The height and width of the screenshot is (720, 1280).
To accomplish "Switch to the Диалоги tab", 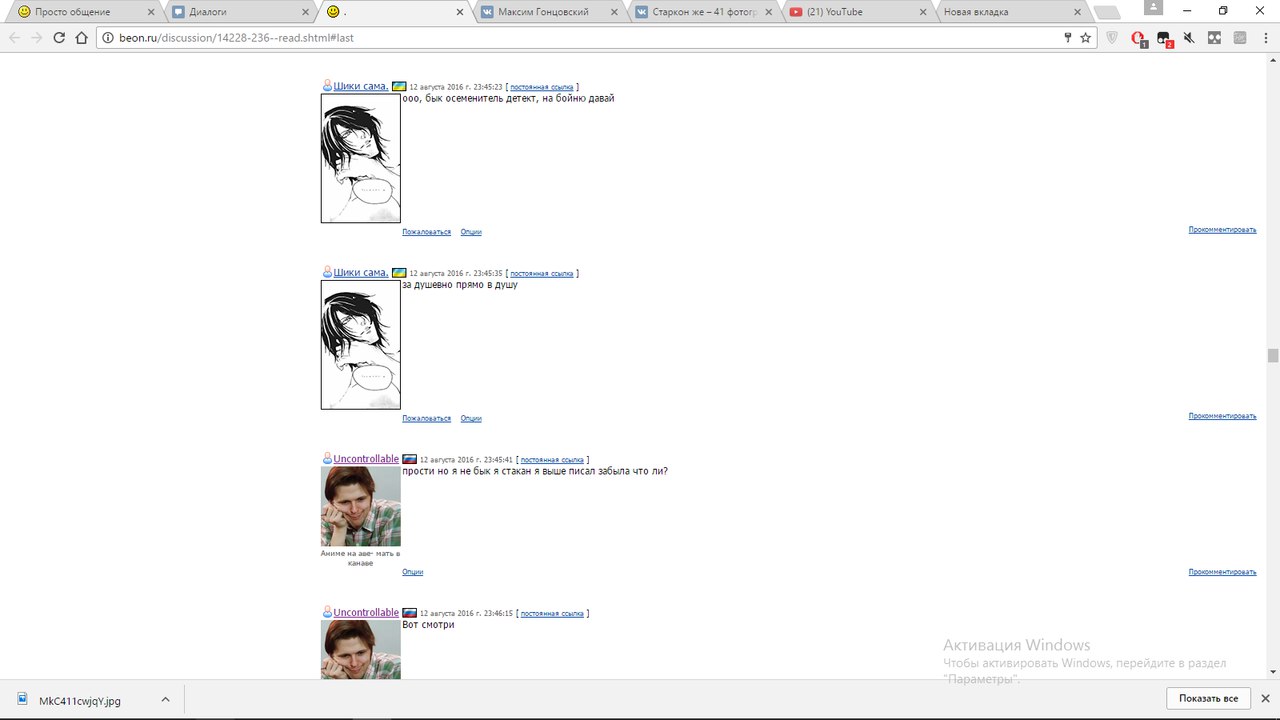I will tap(239, 12).
